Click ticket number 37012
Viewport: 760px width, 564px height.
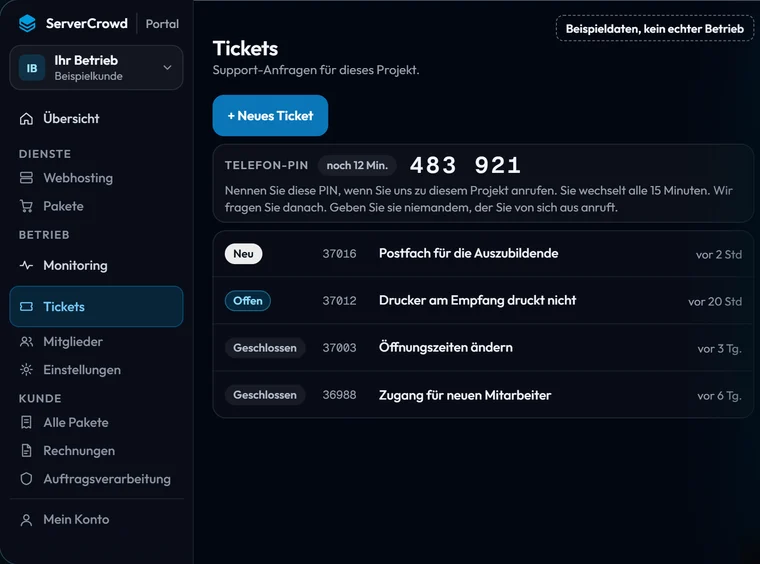click(x=339, y=301)
